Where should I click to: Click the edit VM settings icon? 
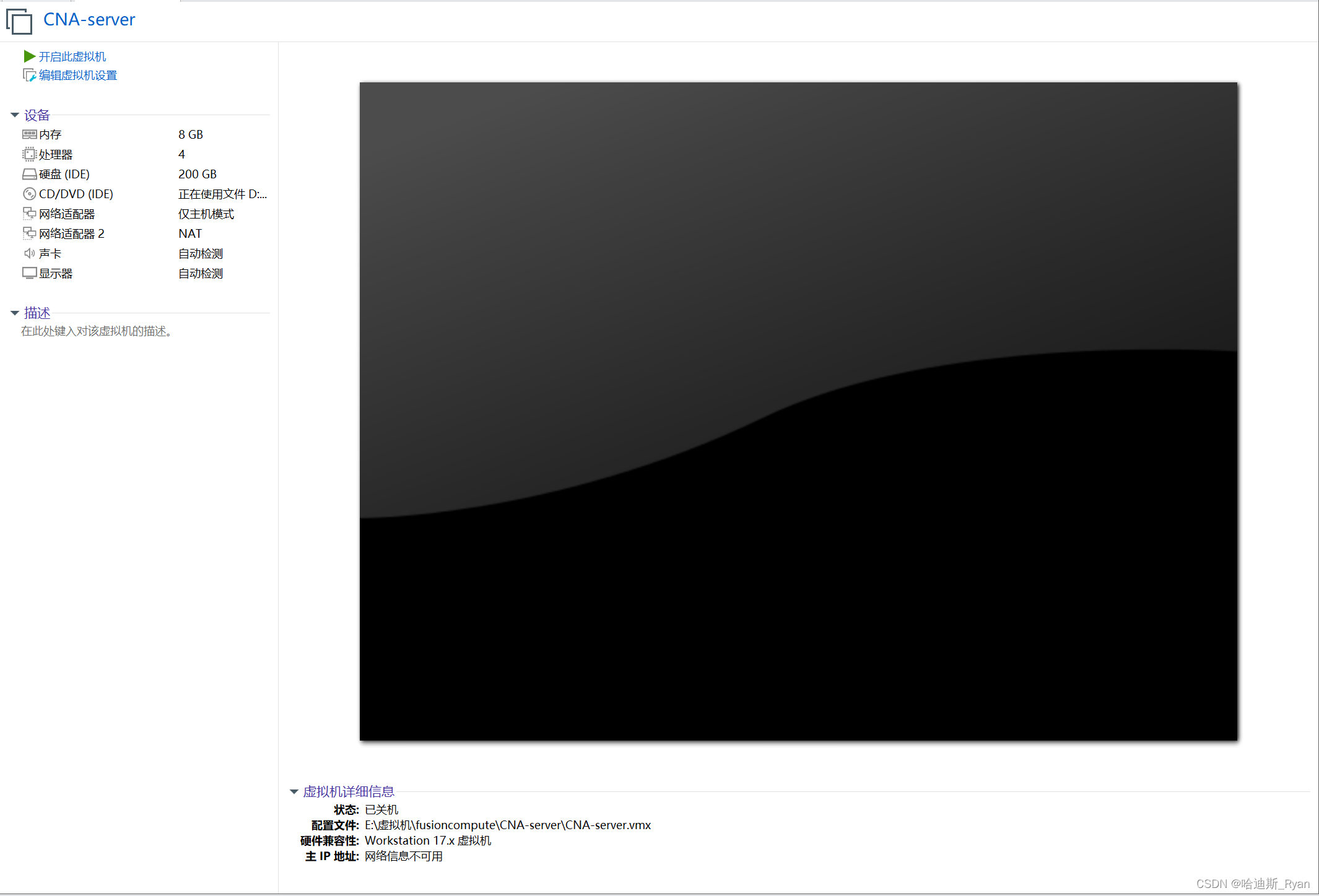(29, 76)
